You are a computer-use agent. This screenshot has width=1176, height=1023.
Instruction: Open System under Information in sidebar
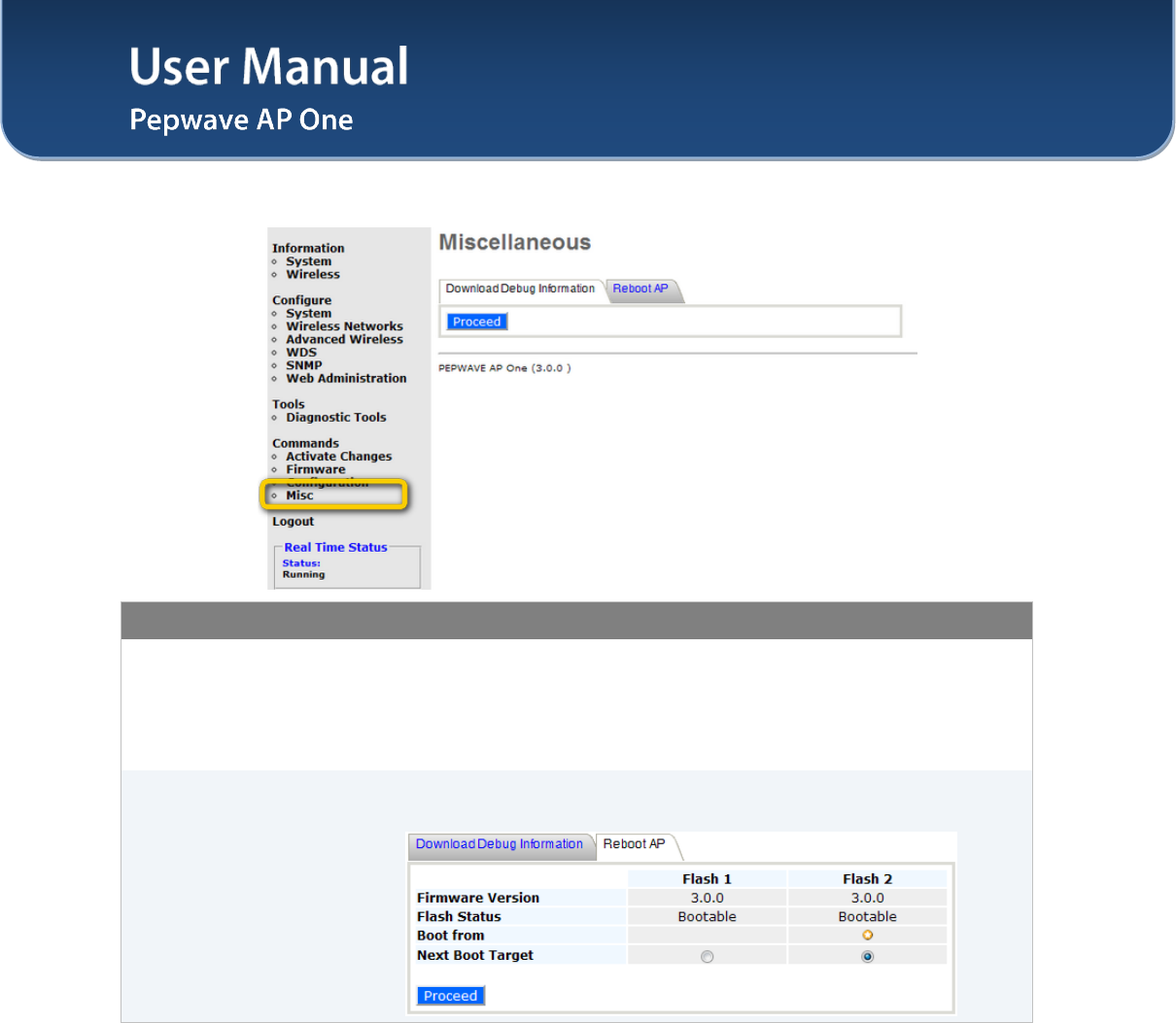click(x=308, y=261)
